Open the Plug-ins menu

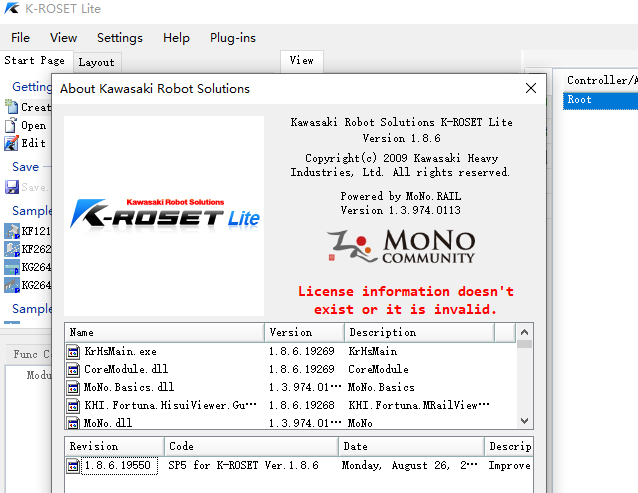tap(232, 38)
